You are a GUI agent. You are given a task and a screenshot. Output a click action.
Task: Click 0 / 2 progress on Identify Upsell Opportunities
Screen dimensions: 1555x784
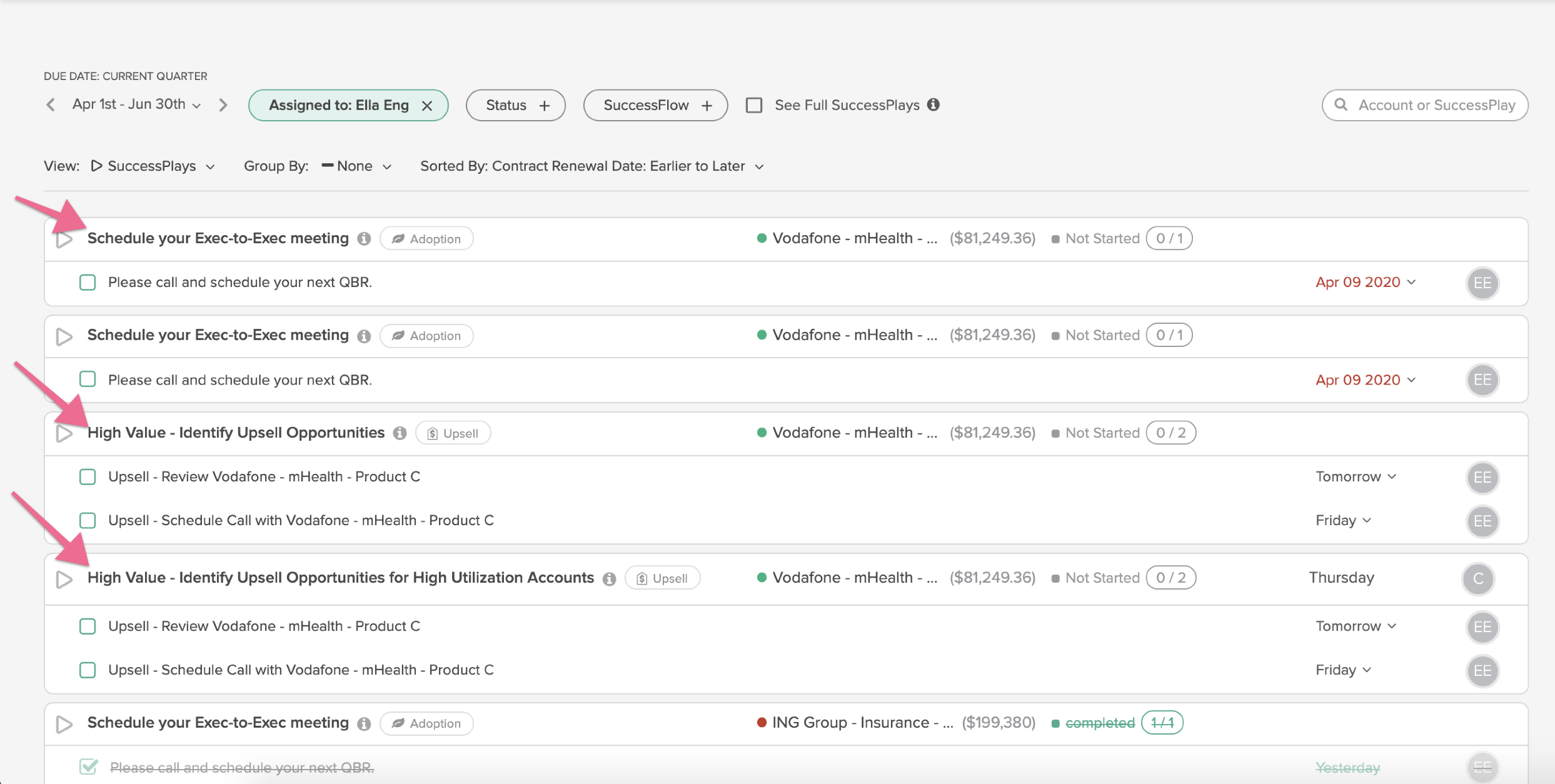click(1171, 433)
